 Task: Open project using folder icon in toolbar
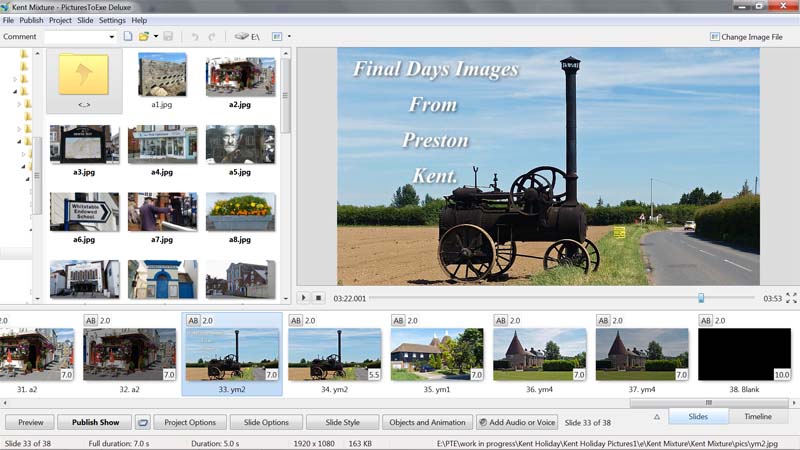pyautogui.click(x=144, y=36)
